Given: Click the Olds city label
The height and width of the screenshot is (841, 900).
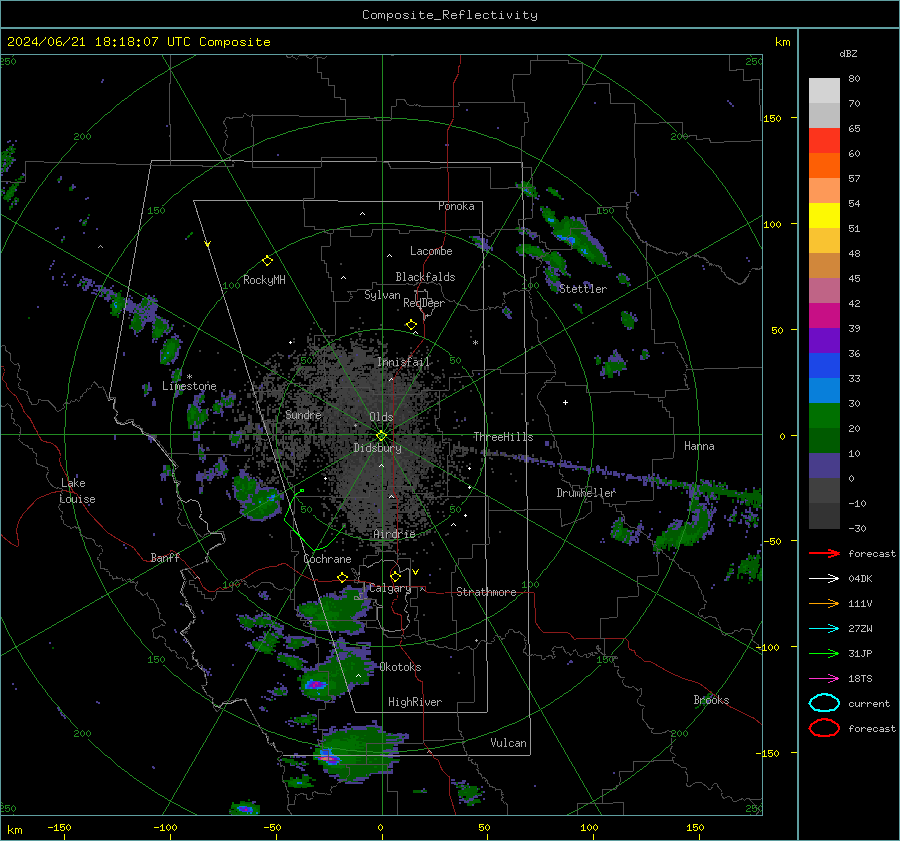Looking at the screenshot, I should point(381,417).
